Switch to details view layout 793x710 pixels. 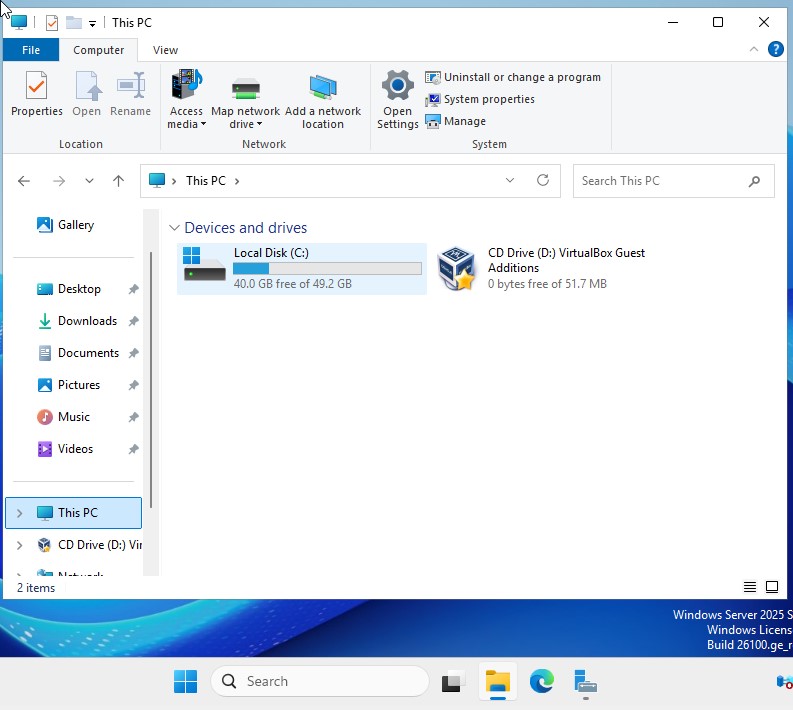pos(750,587)
